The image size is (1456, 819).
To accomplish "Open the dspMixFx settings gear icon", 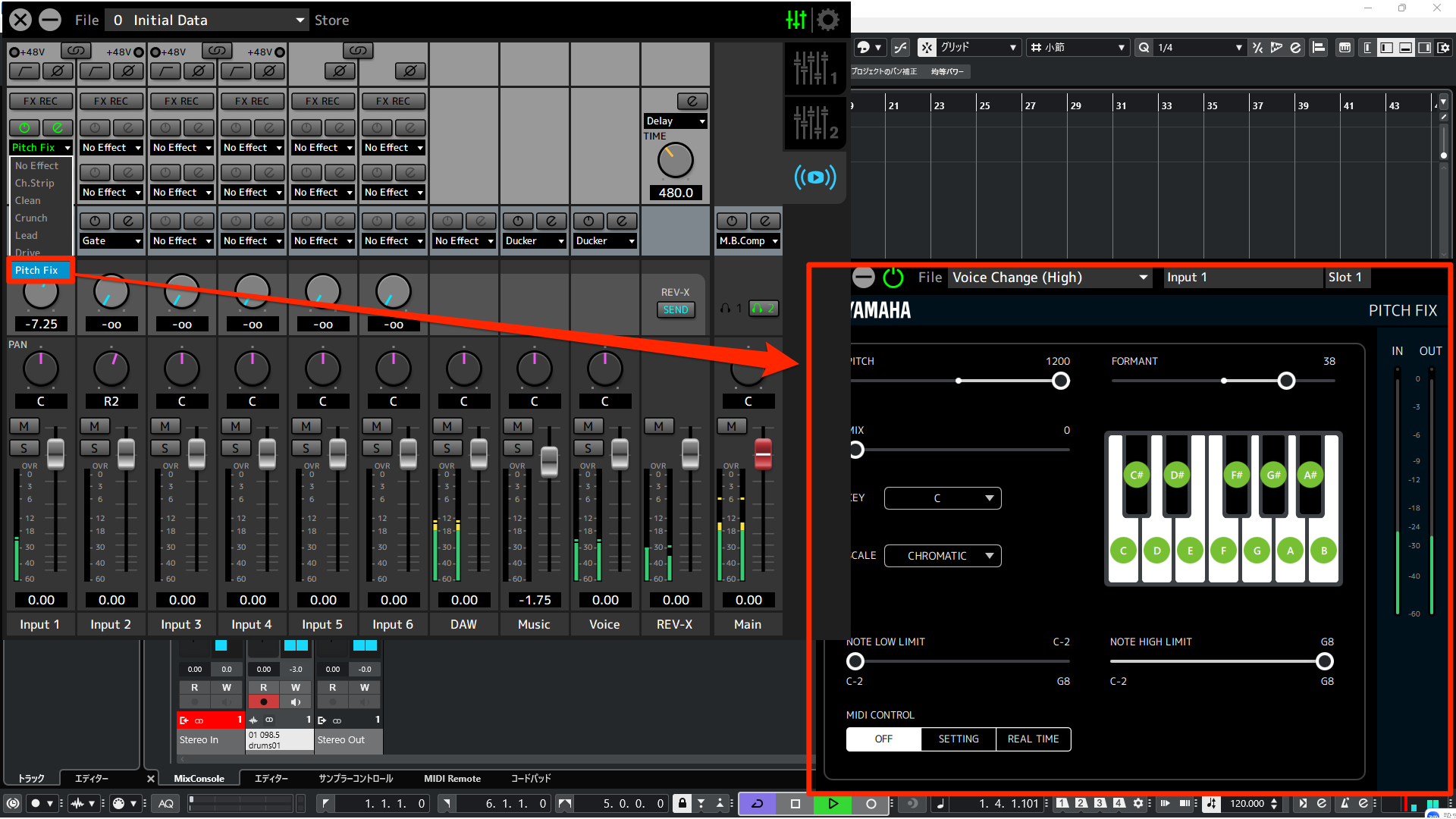I will click(x=828, y=20).
